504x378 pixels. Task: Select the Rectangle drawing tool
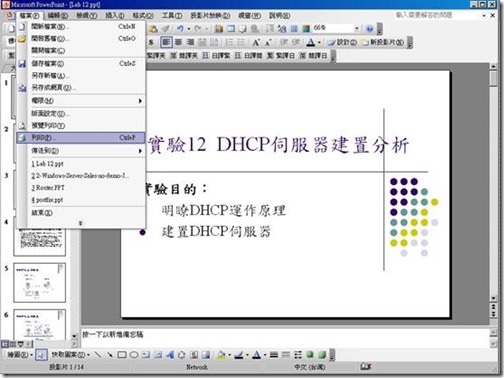[x=122, y=355]
